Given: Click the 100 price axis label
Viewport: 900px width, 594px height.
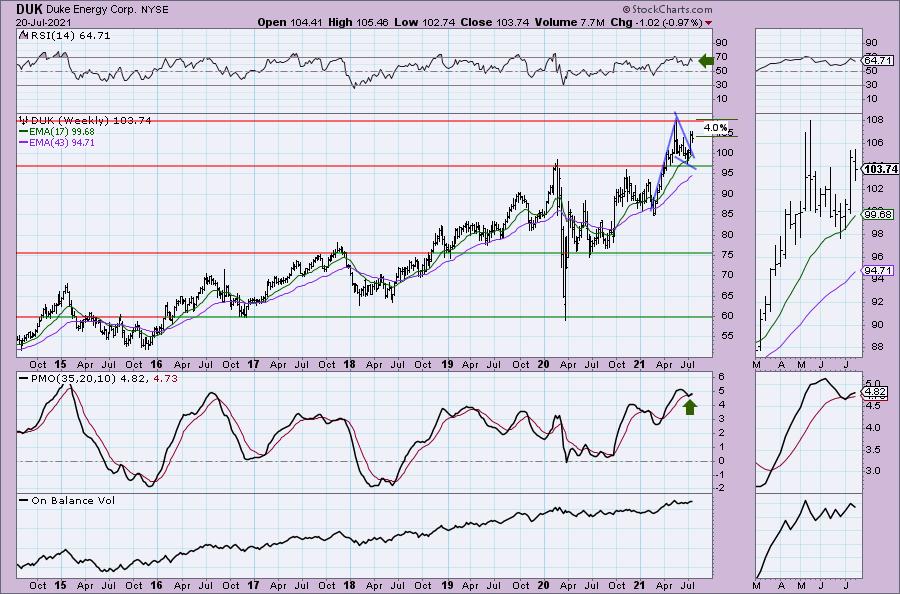Looking at the screenshot, I should (726, 153).
